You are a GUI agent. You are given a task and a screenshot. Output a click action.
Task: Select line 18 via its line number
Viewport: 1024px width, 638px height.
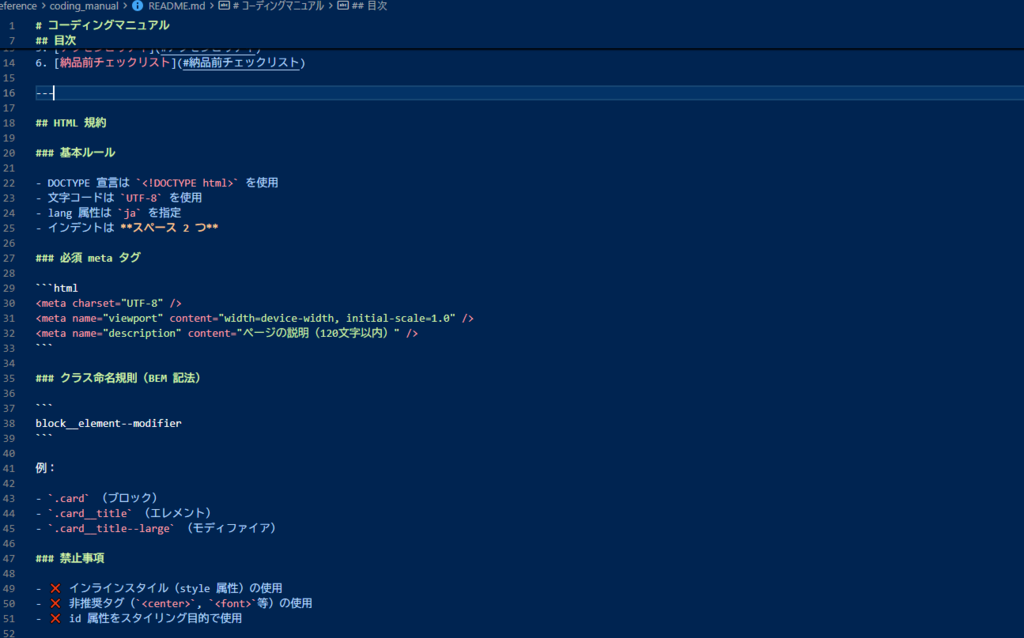pos(9,123)
